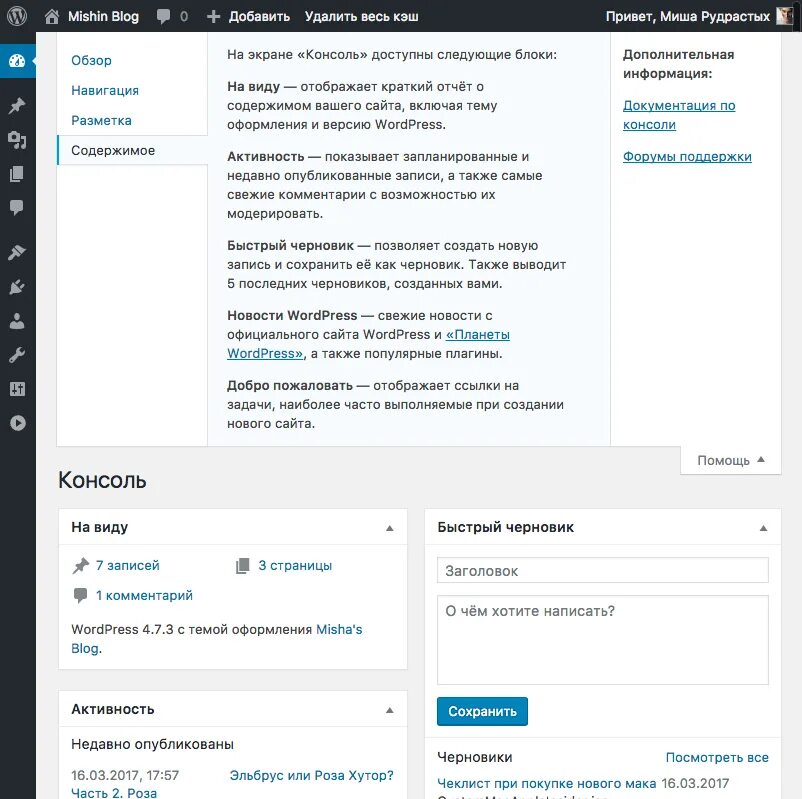
Task: Open Appearance brush sidebar icon
Action: pyautogui.click(x=17, y=253)
